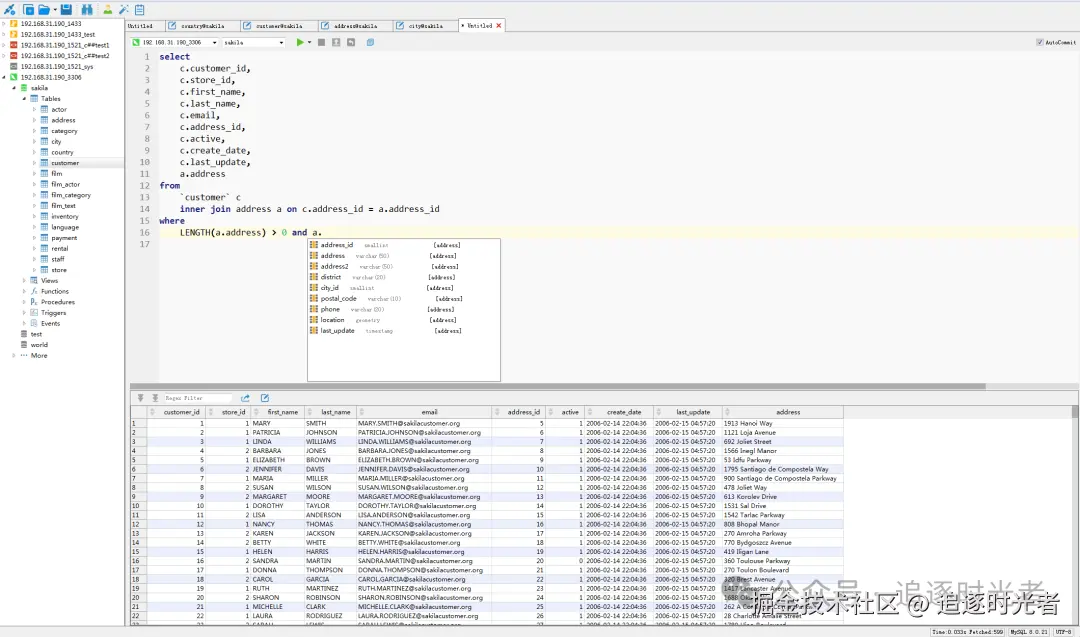Click the user account icon in toolbar
1080x637 pixels.
[x=107, y=10]
